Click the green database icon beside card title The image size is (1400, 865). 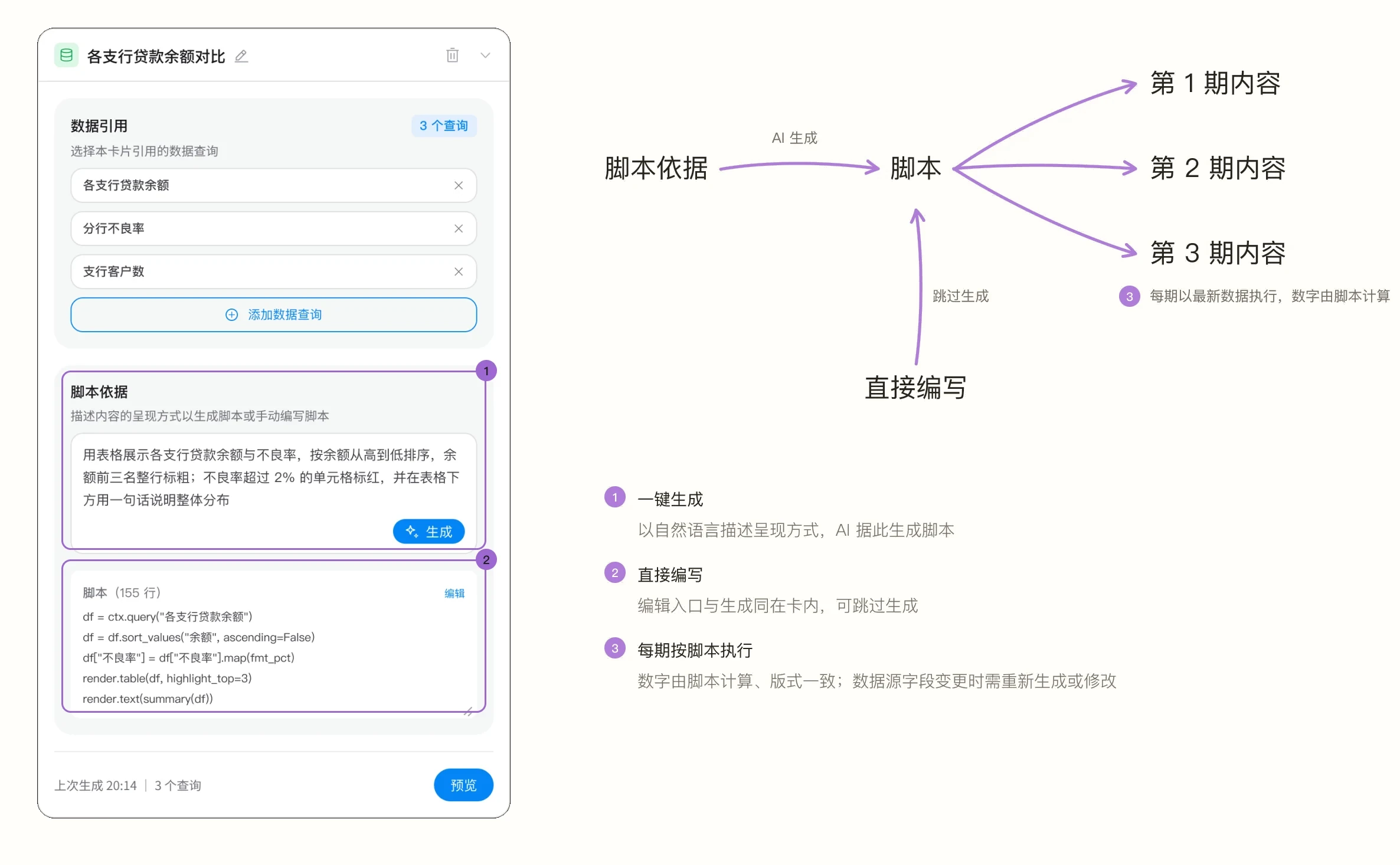(x=67, y=55)
